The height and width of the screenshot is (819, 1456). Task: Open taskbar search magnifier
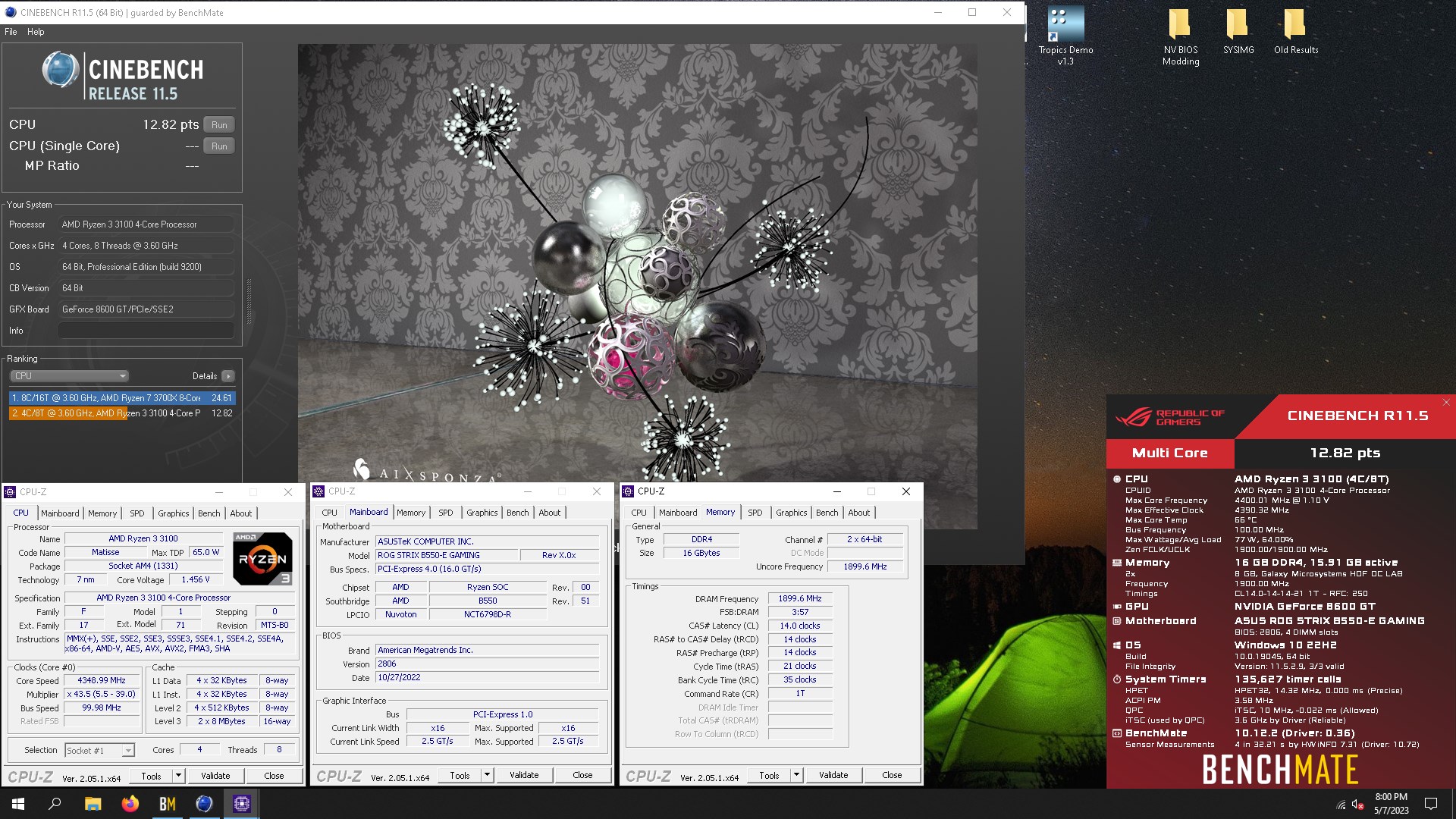[x=55, y=804]
